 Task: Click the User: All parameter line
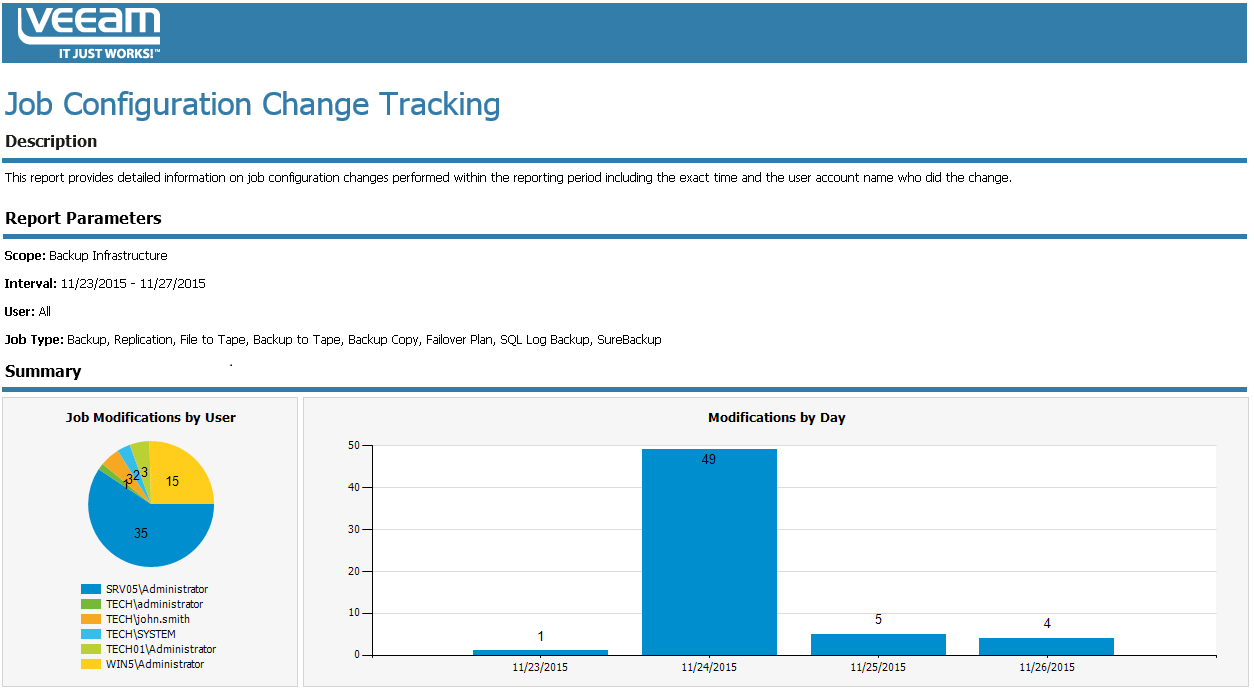pos(28,312)
